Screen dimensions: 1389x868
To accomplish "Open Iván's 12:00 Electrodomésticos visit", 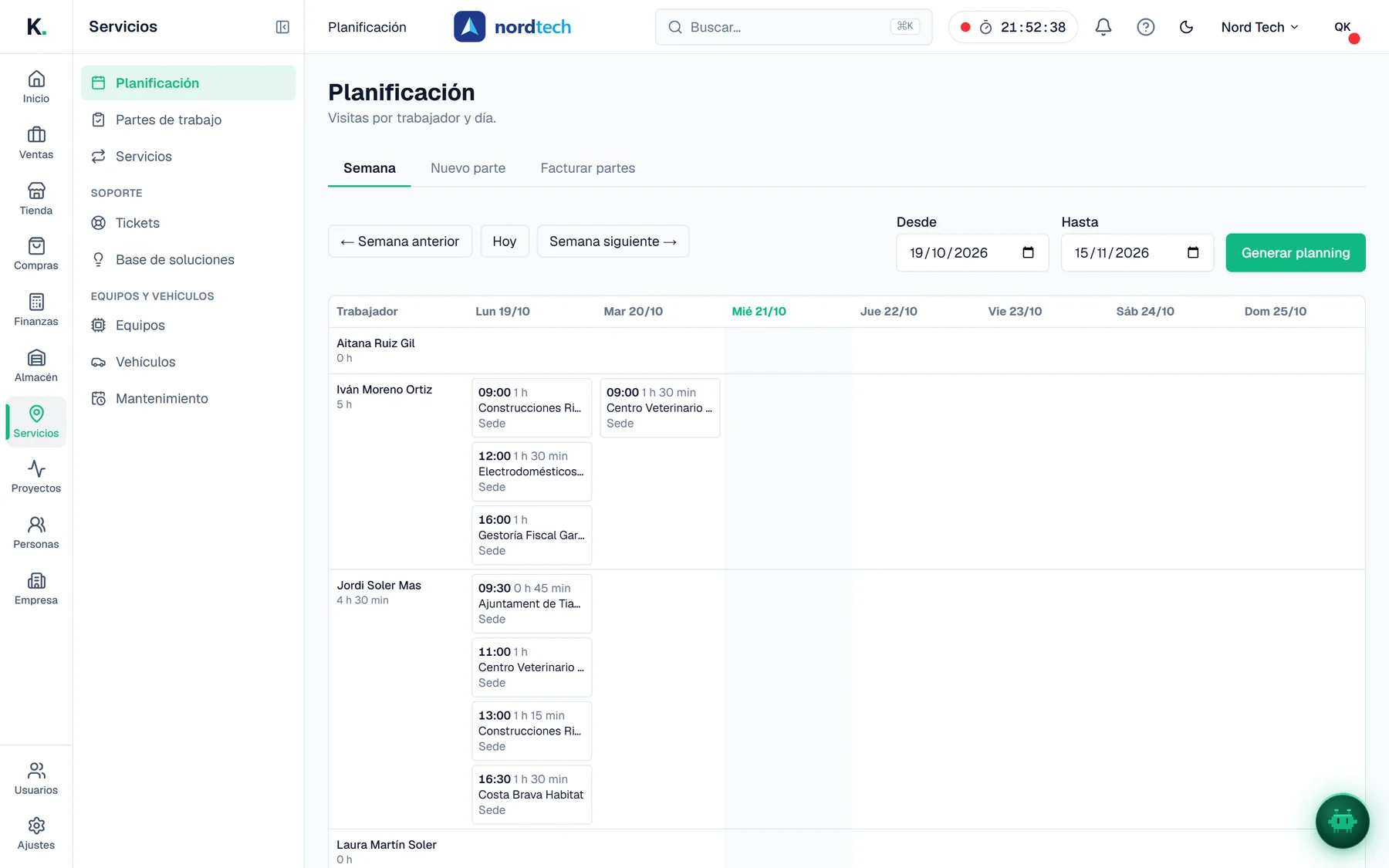I will click(532, 471).
